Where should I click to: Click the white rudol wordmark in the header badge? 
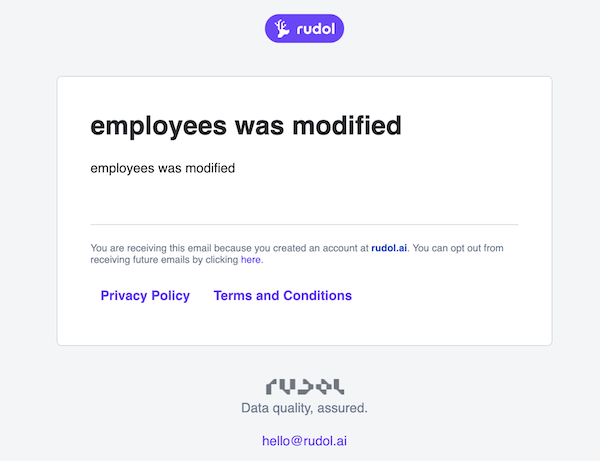316,29
